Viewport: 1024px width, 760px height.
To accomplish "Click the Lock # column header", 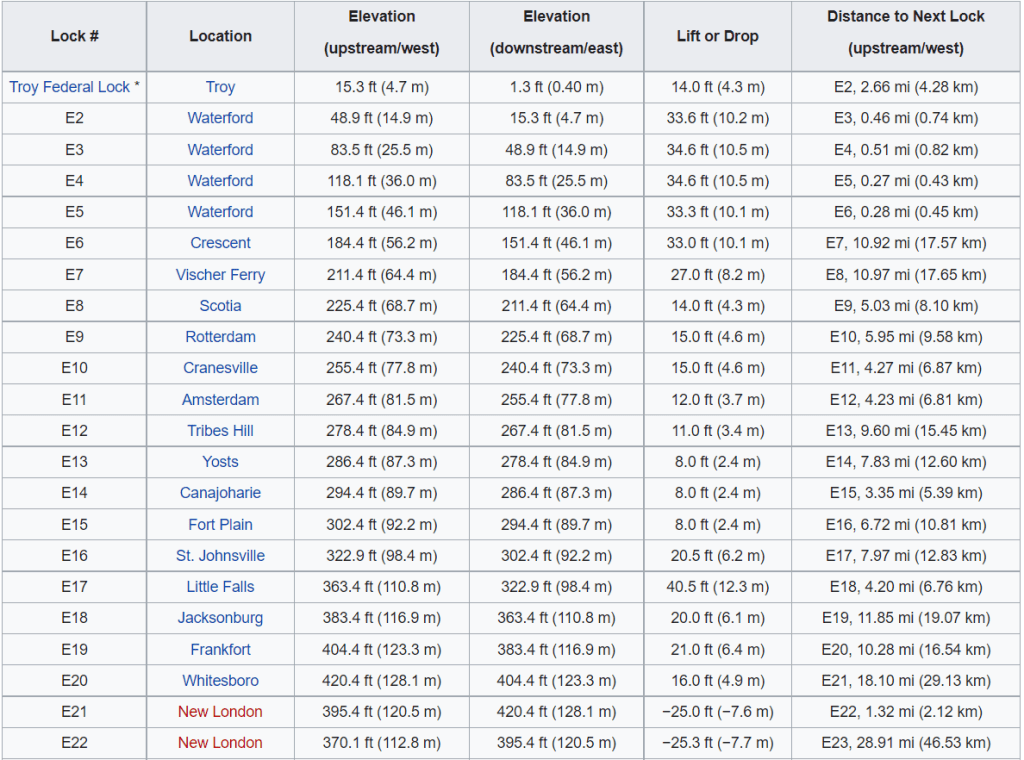I will tap(74, 36).
